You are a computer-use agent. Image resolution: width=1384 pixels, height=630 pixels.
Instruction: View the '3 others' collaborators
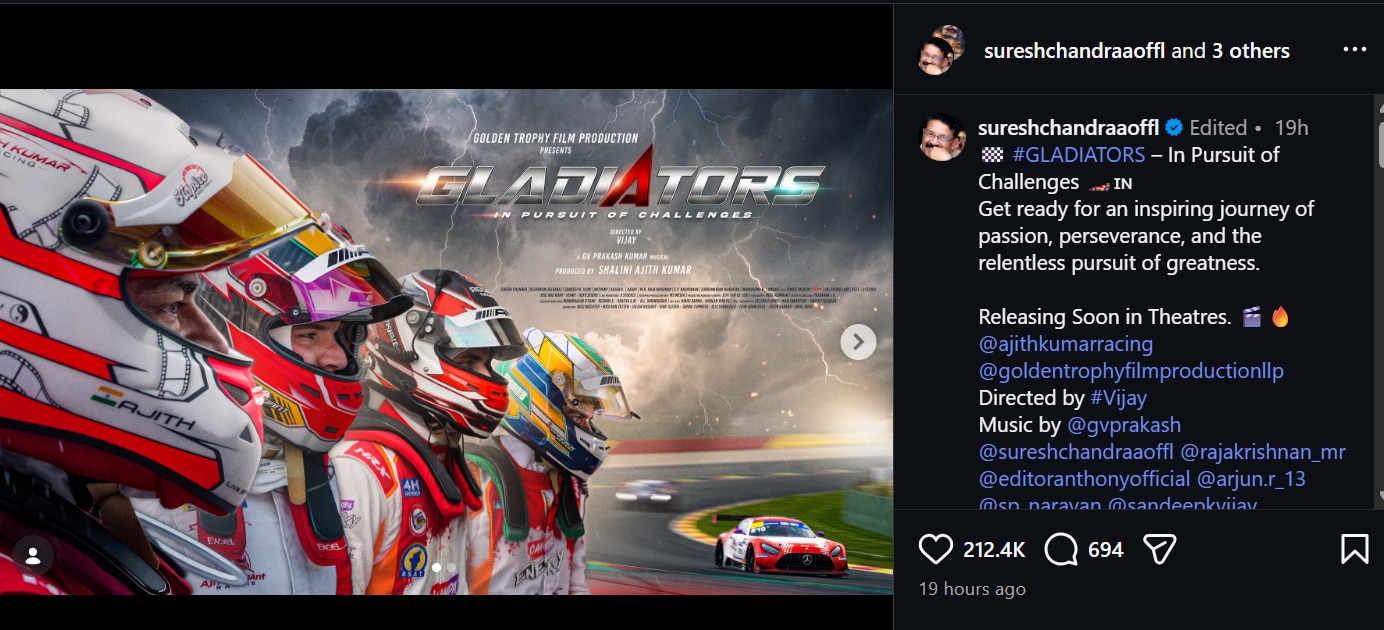(x=1251, y=51)
